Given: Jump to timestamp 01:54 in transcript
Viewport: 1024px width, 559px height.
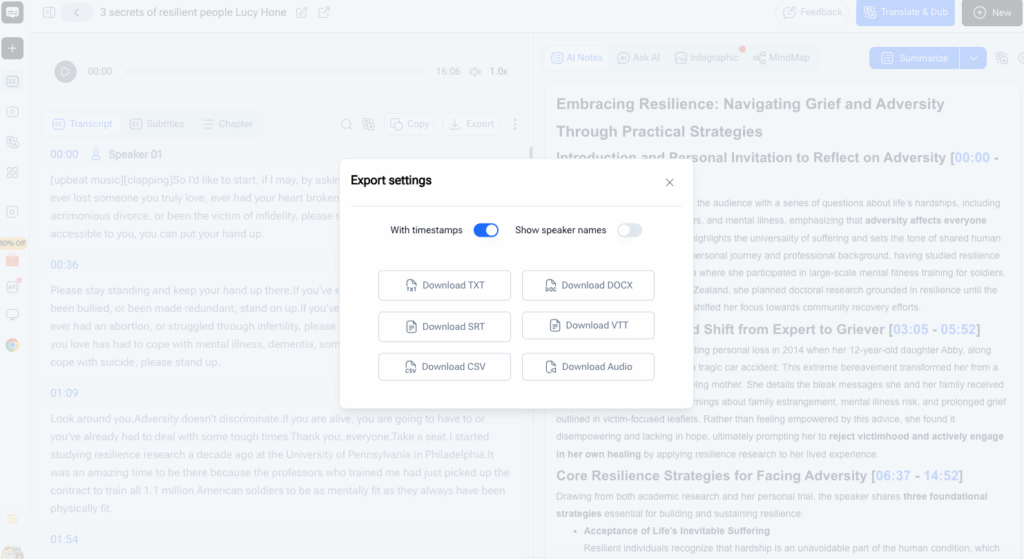Looking at the screenshot, I should [x=64, y=539].
